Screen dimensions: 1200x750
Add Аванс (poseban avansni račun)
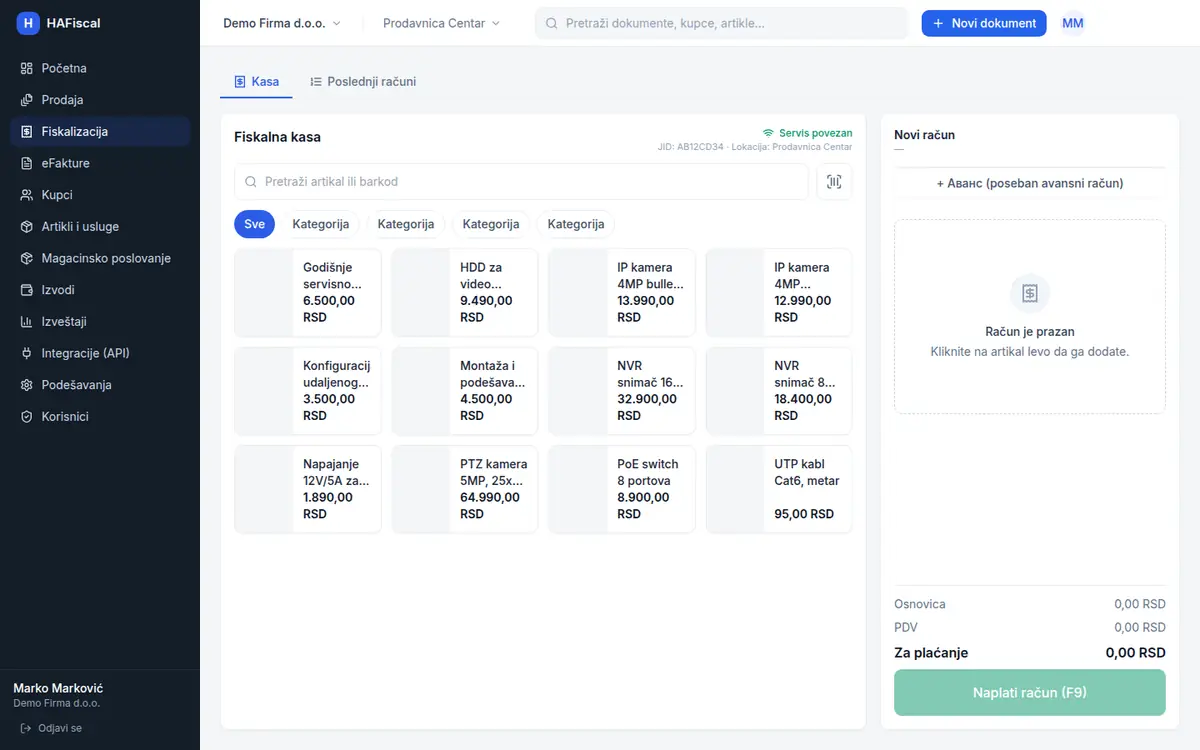[1030, 184]
